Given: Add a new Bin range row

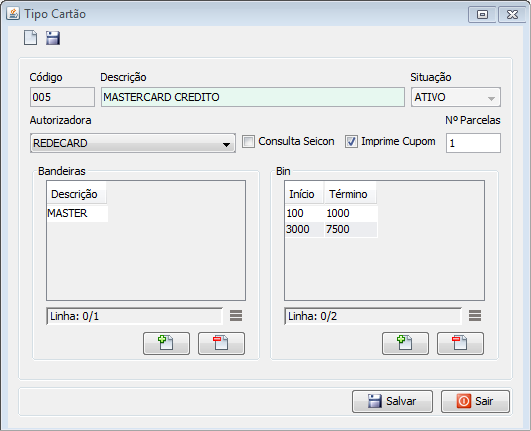Looking at the screenshot, I should (405, 343).
